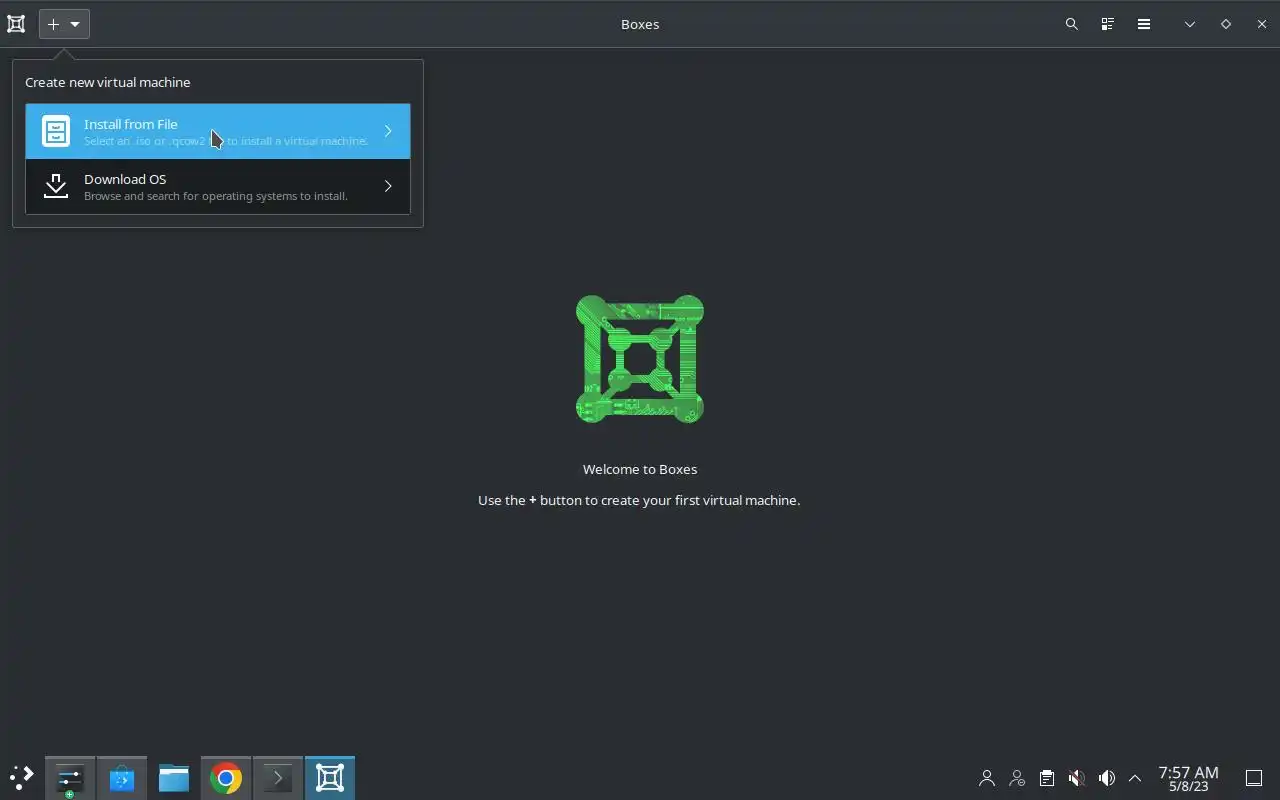Open search in Boxes header

1072,24
